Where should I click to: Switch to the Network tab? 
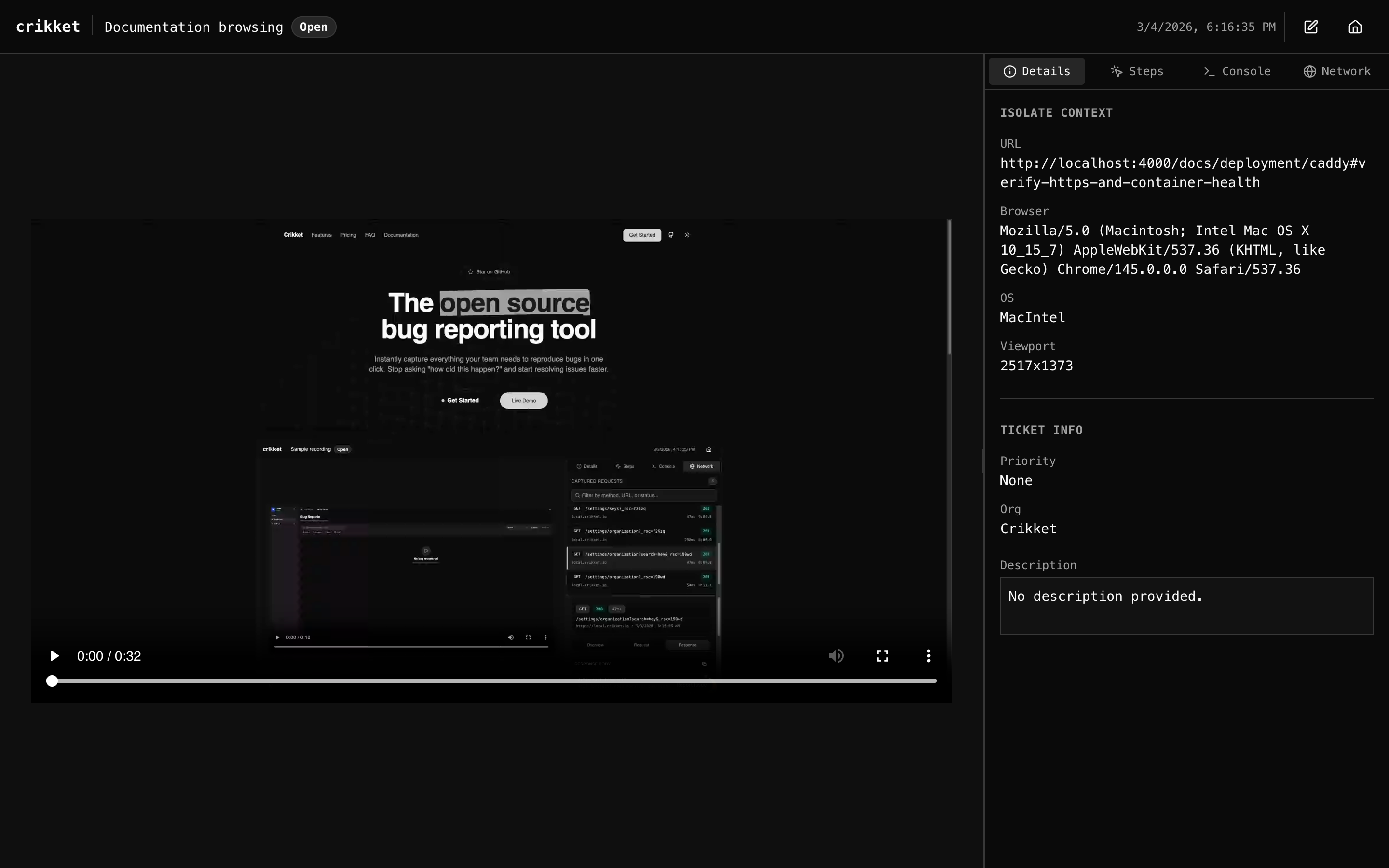tap(1336, 70)
